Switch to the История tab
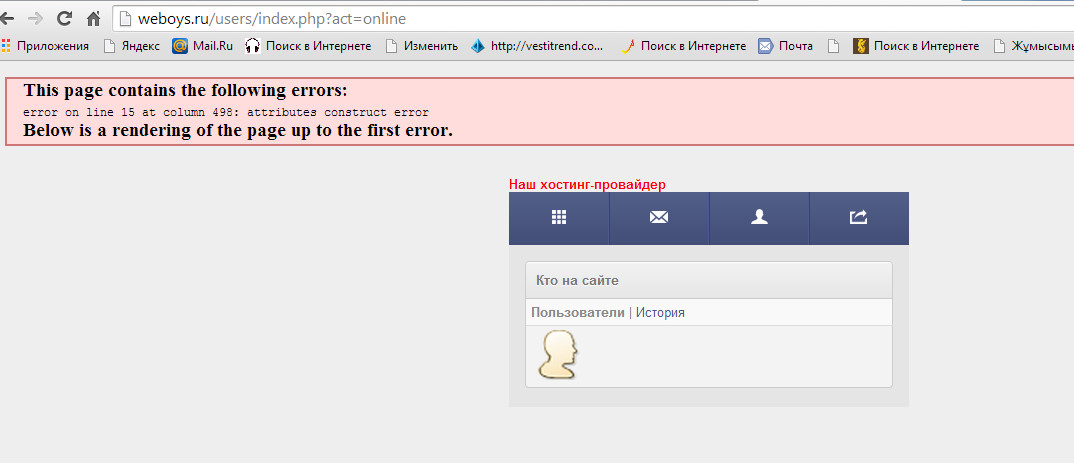The image size is (1074, 463). click(x=660, y=312)
